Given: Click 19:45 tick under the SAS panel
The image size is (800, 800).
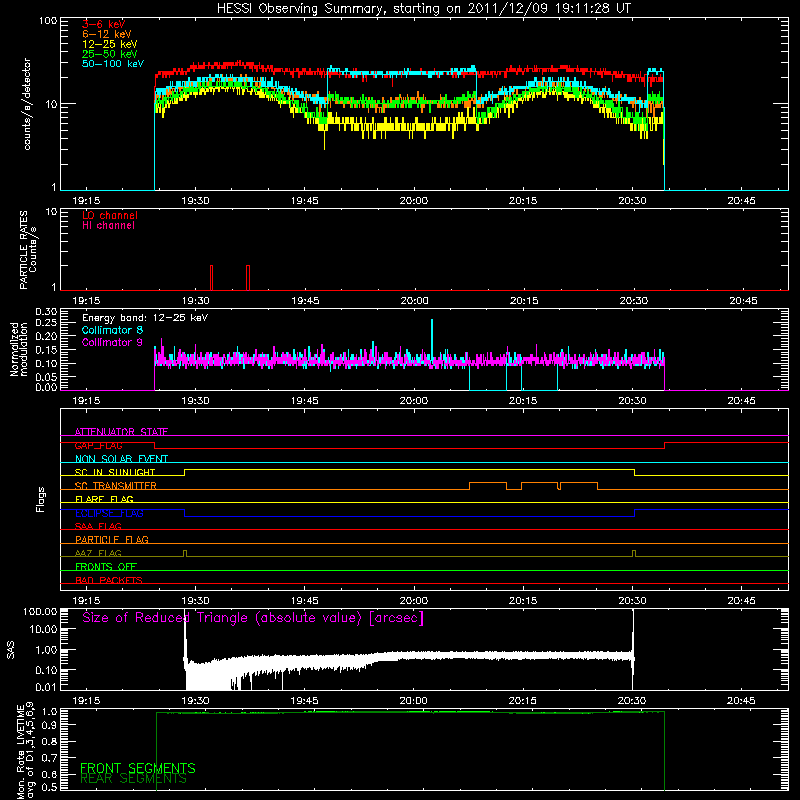Looking at the screenshot, I should [x=305, y=701].
